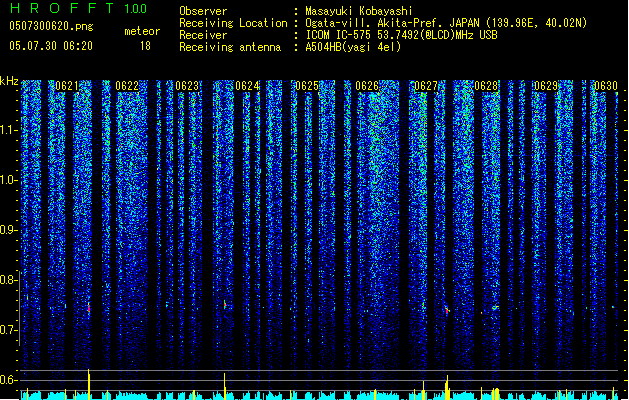629x400 pixels.
Task: Click the tallest yellow power spike after 0621
Action: tap(89, 384)
